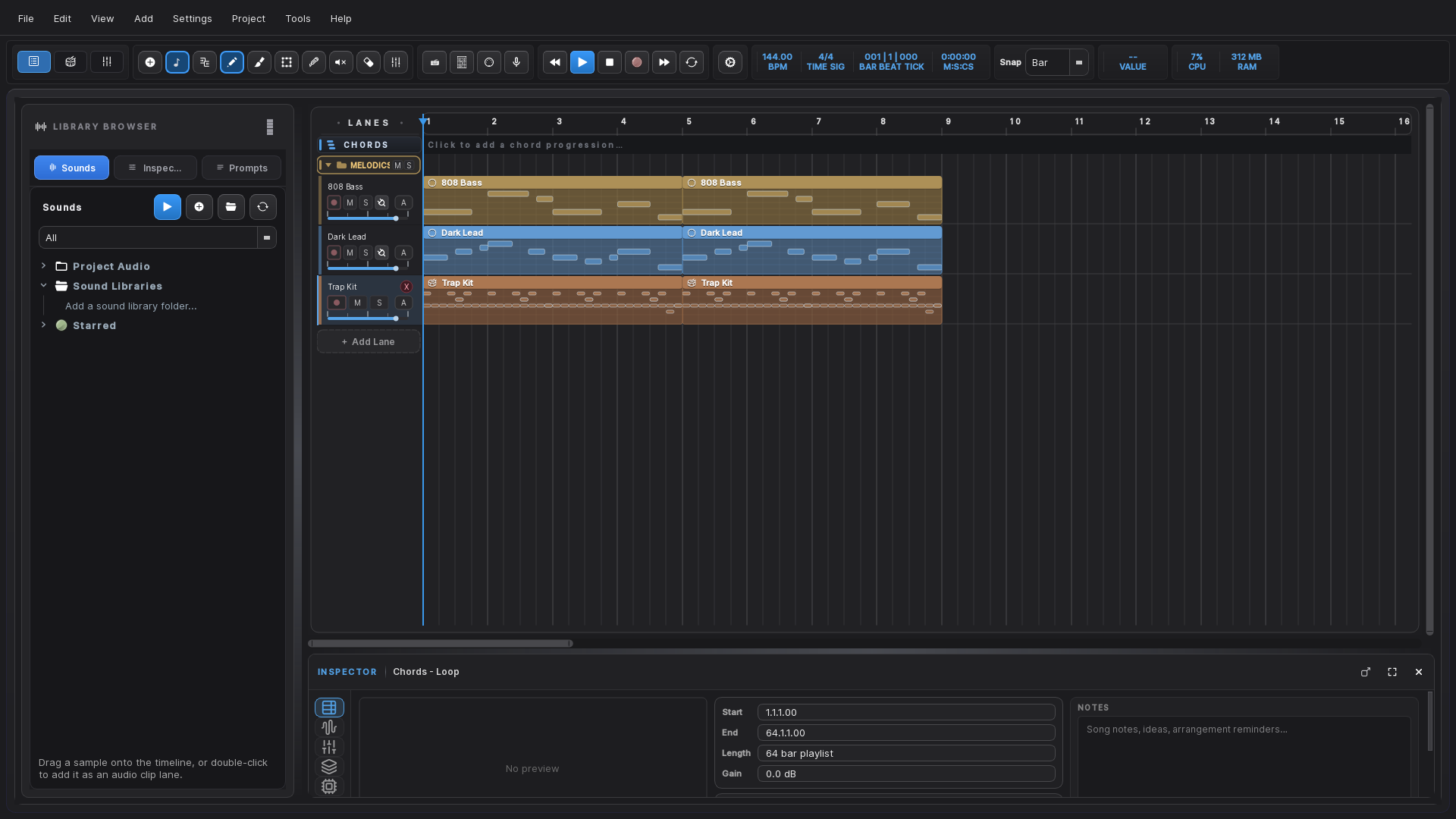Start recording with the toolbar record button
The image size is (1456, 819).
coord(637,62)
